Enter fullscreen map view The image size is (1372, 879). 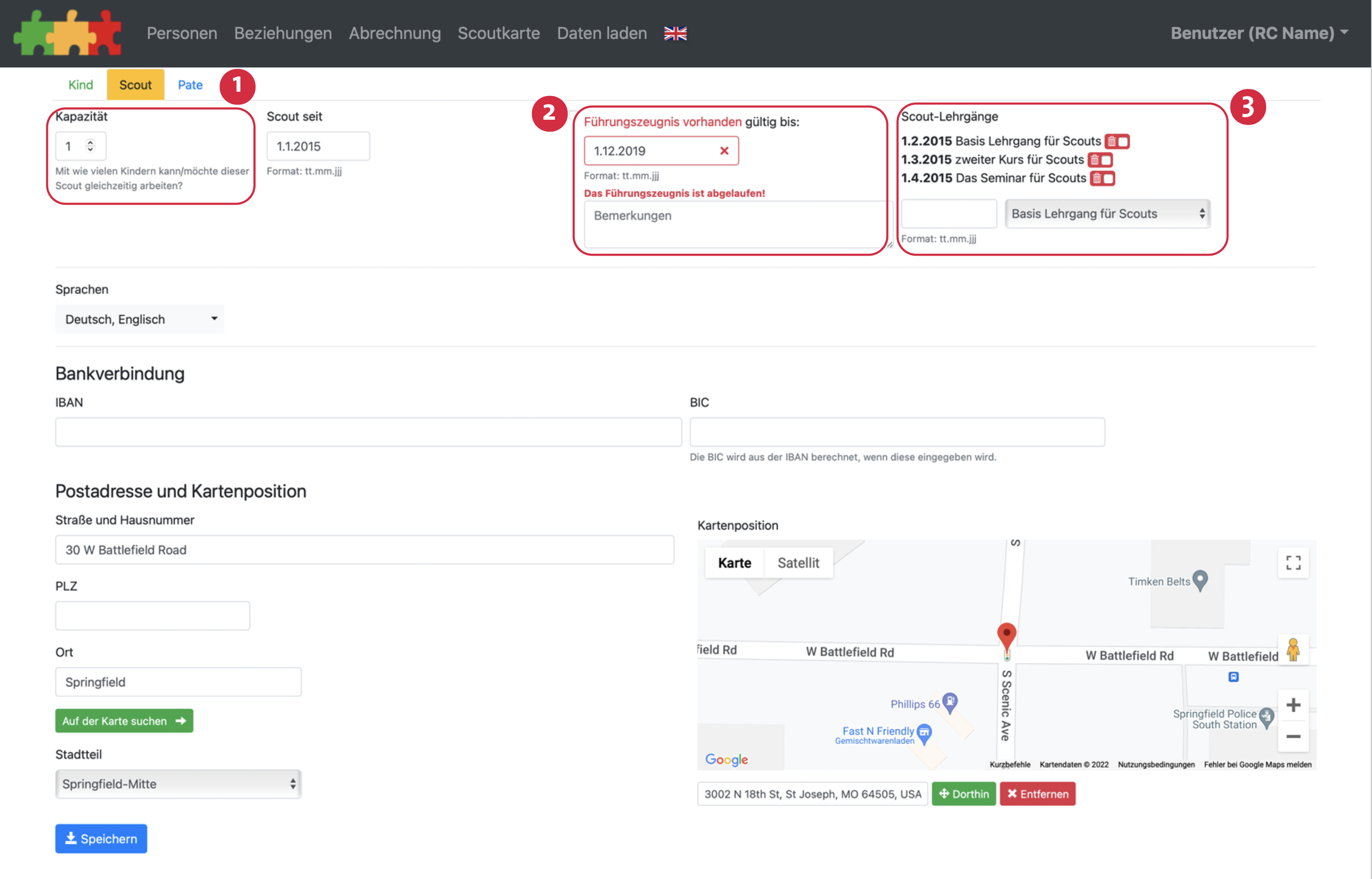pyautogui.click(x=1293, y=563)
